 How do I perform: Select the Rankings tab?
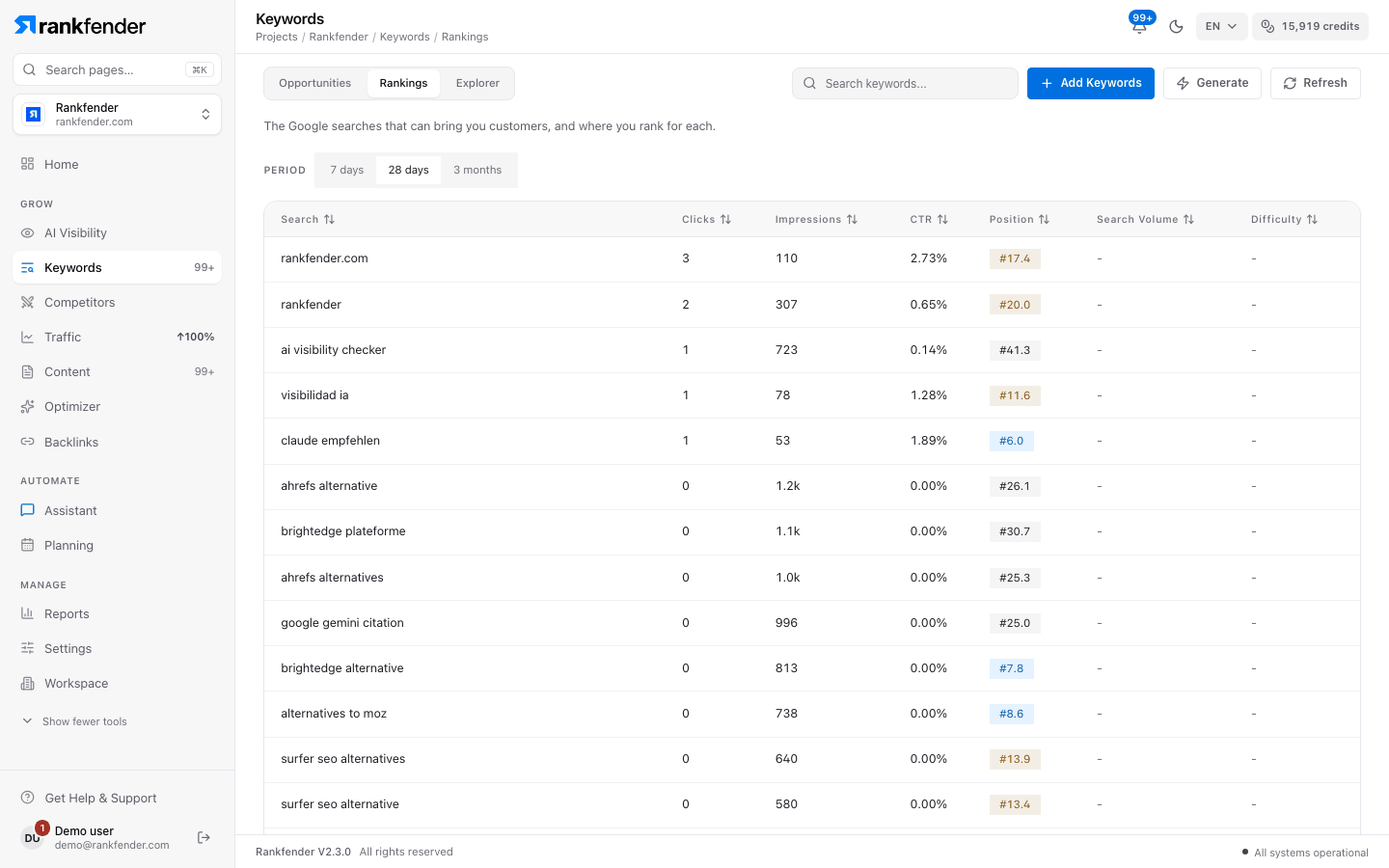pyautogui.click(x=403, y=83)
